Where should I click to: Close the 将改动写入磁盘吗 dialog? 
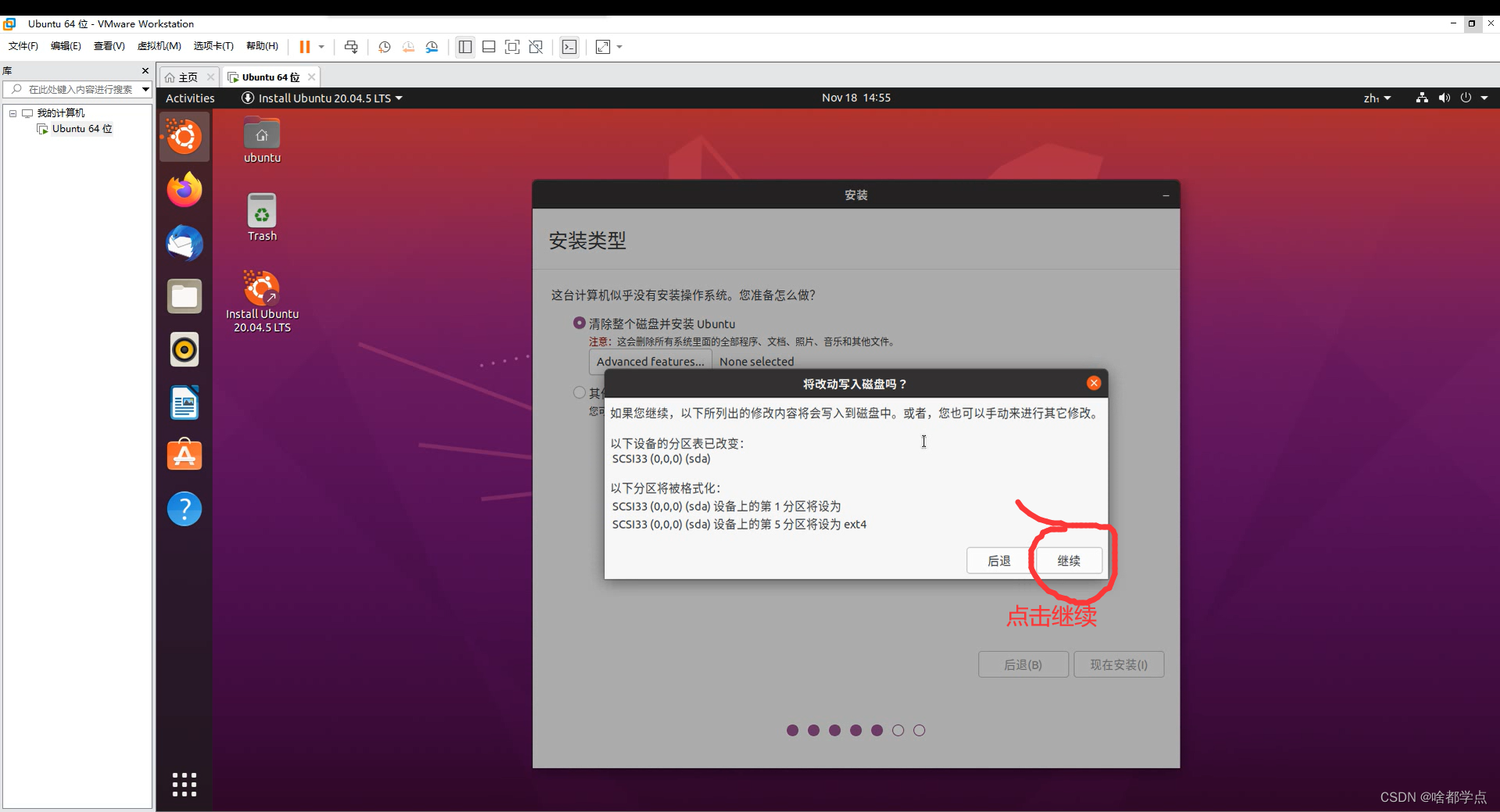click(x=1094, y=383)
